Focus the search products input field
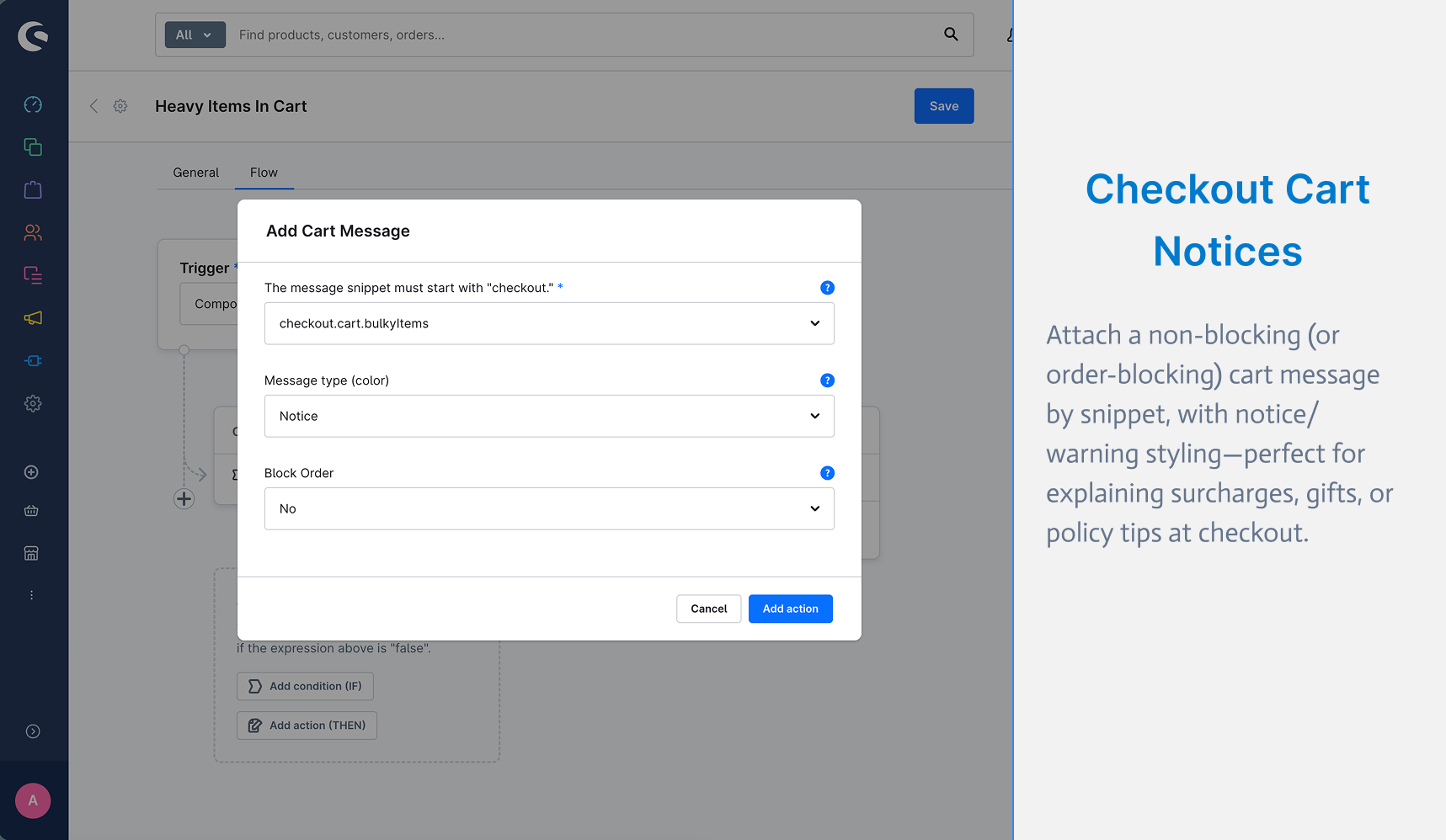 [x=581, y=35]
